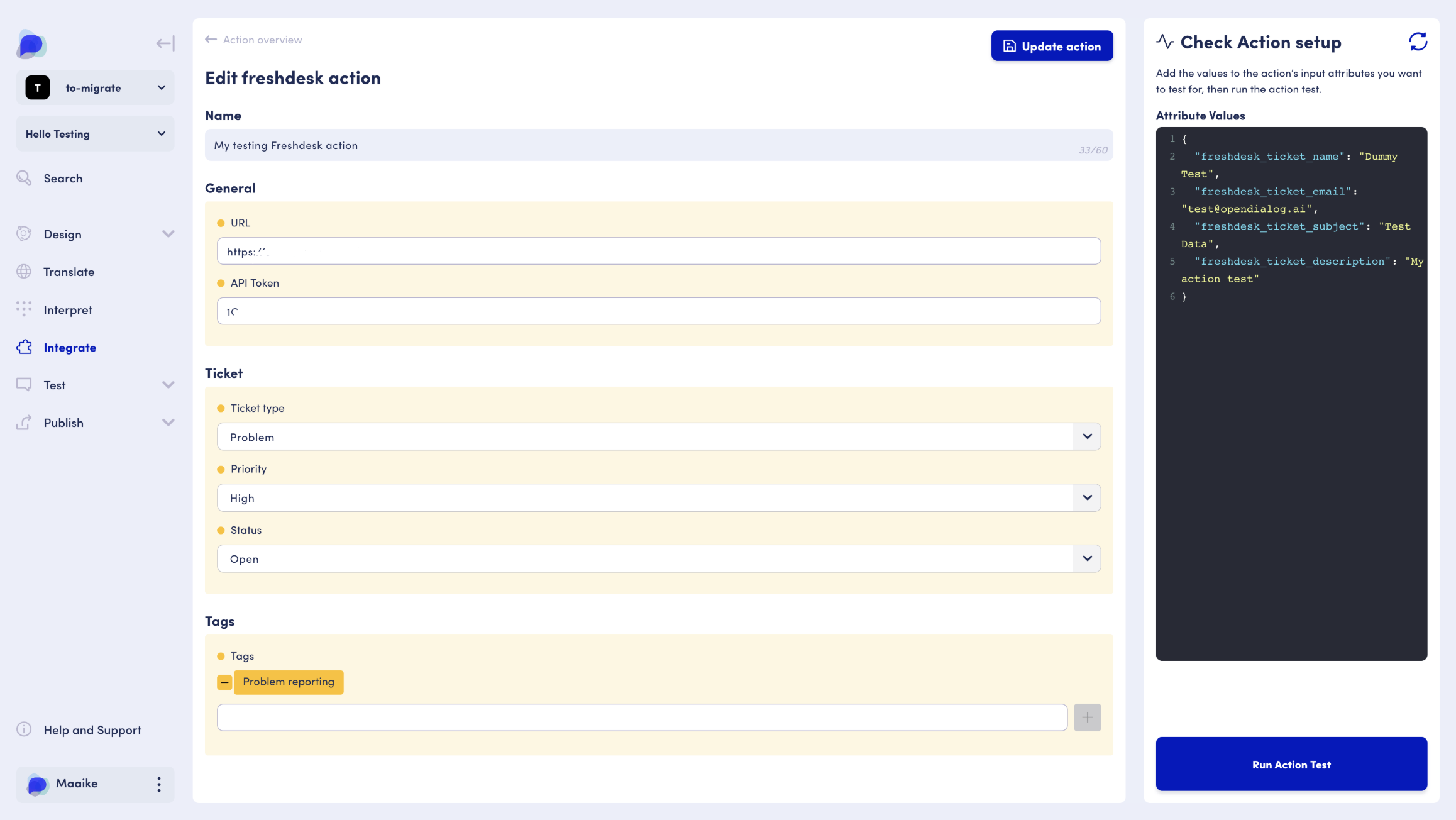Open the to-migrate workspace selector

tap(96, 88)
